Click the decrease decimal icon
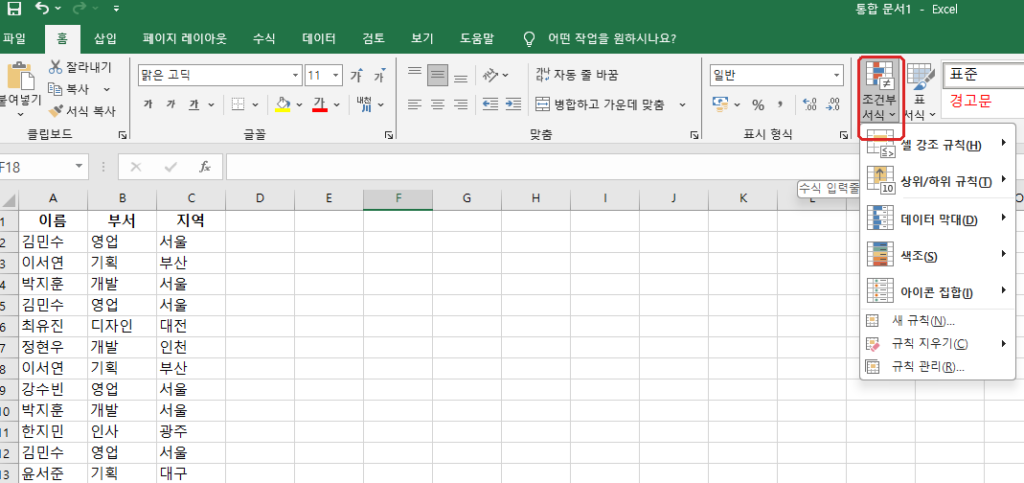 pos(833,104)
